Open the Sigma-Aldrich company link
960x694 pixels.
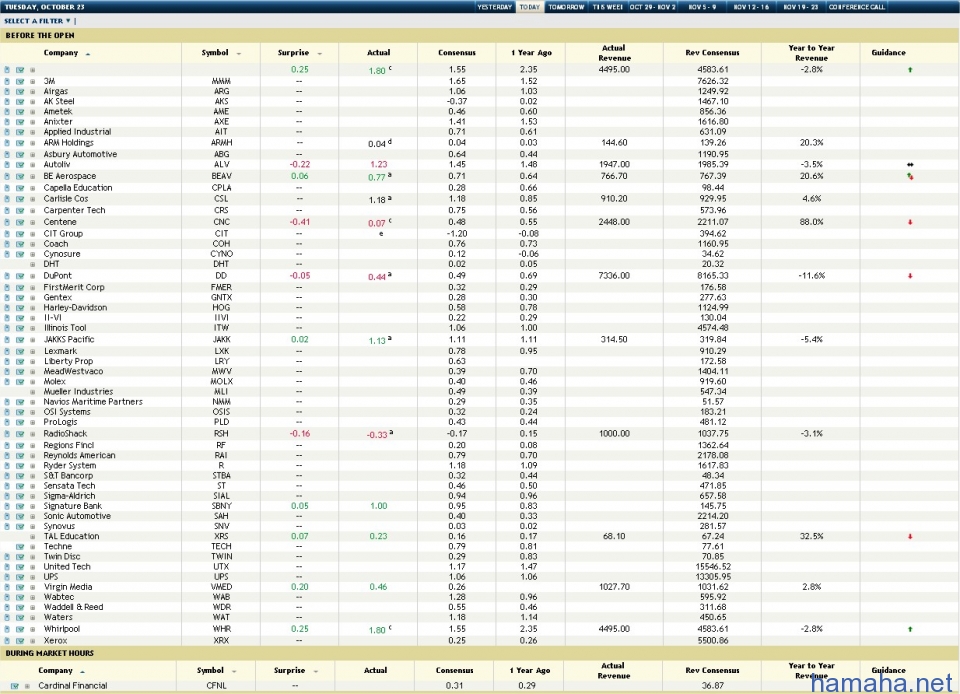coord(69,496)
